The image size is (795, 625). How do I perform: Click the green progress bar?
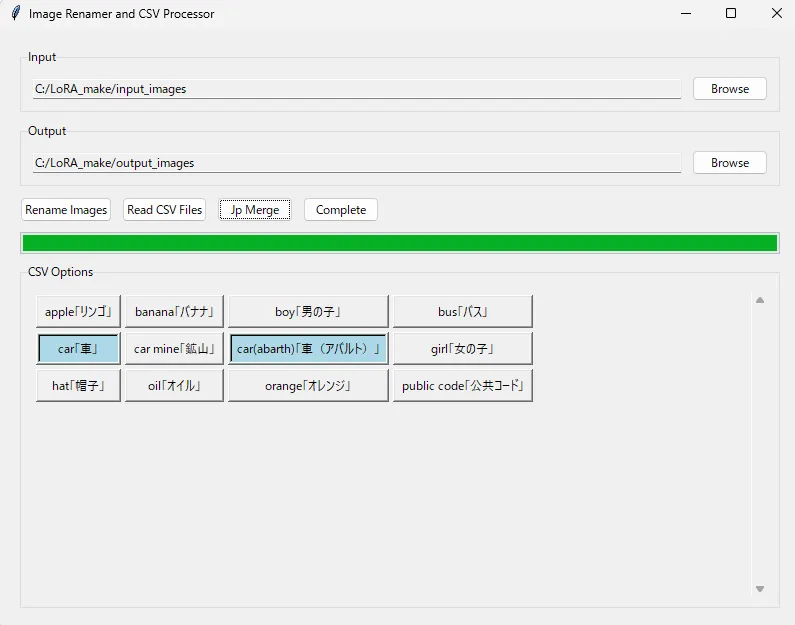pyautogui.click(x=399, y=243)
